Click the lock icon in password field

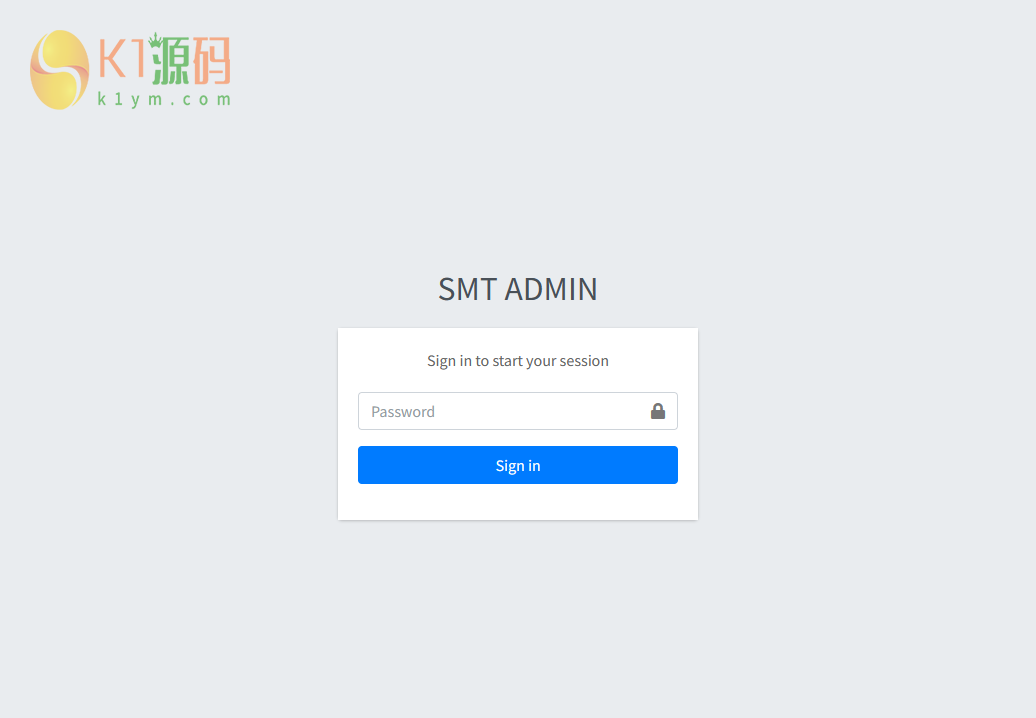click(657, 411)
